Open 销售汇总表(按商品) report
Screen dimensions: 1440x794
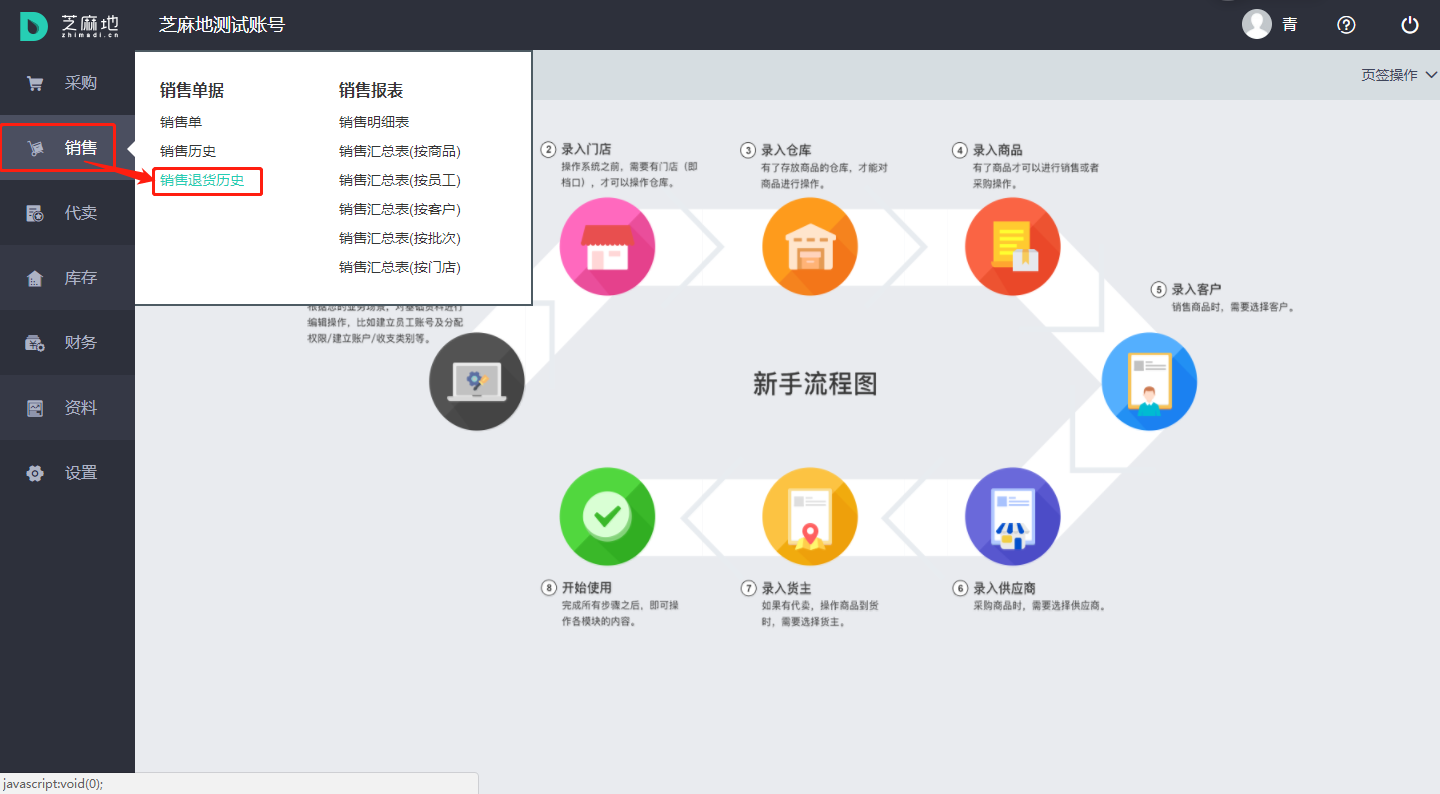(400, 151)
